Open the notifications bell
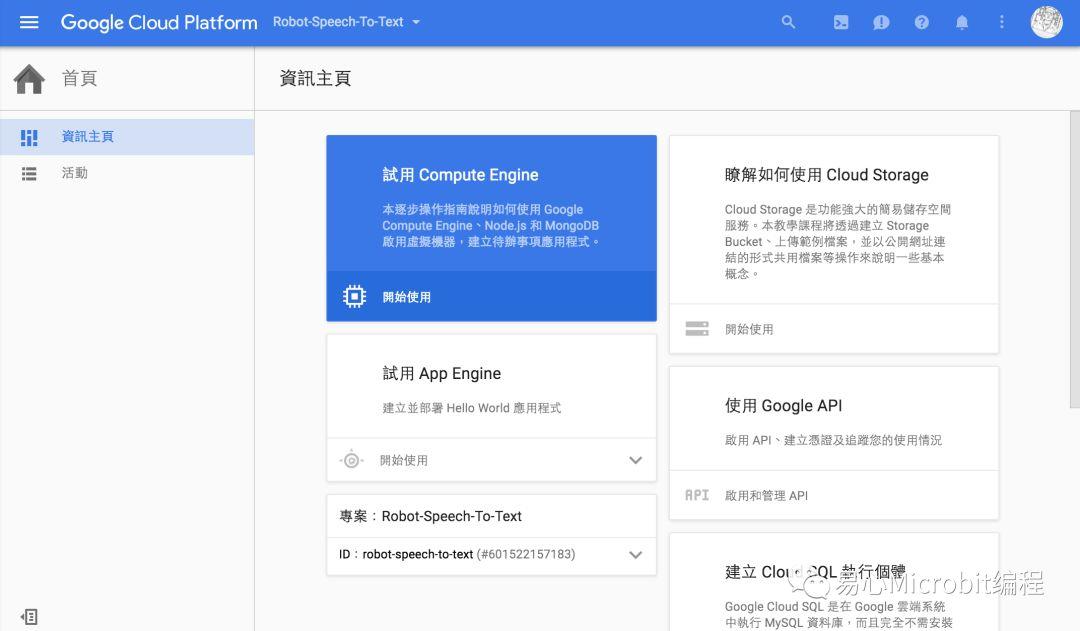Viewport: 1080px width, 631px height. point(962,23)
